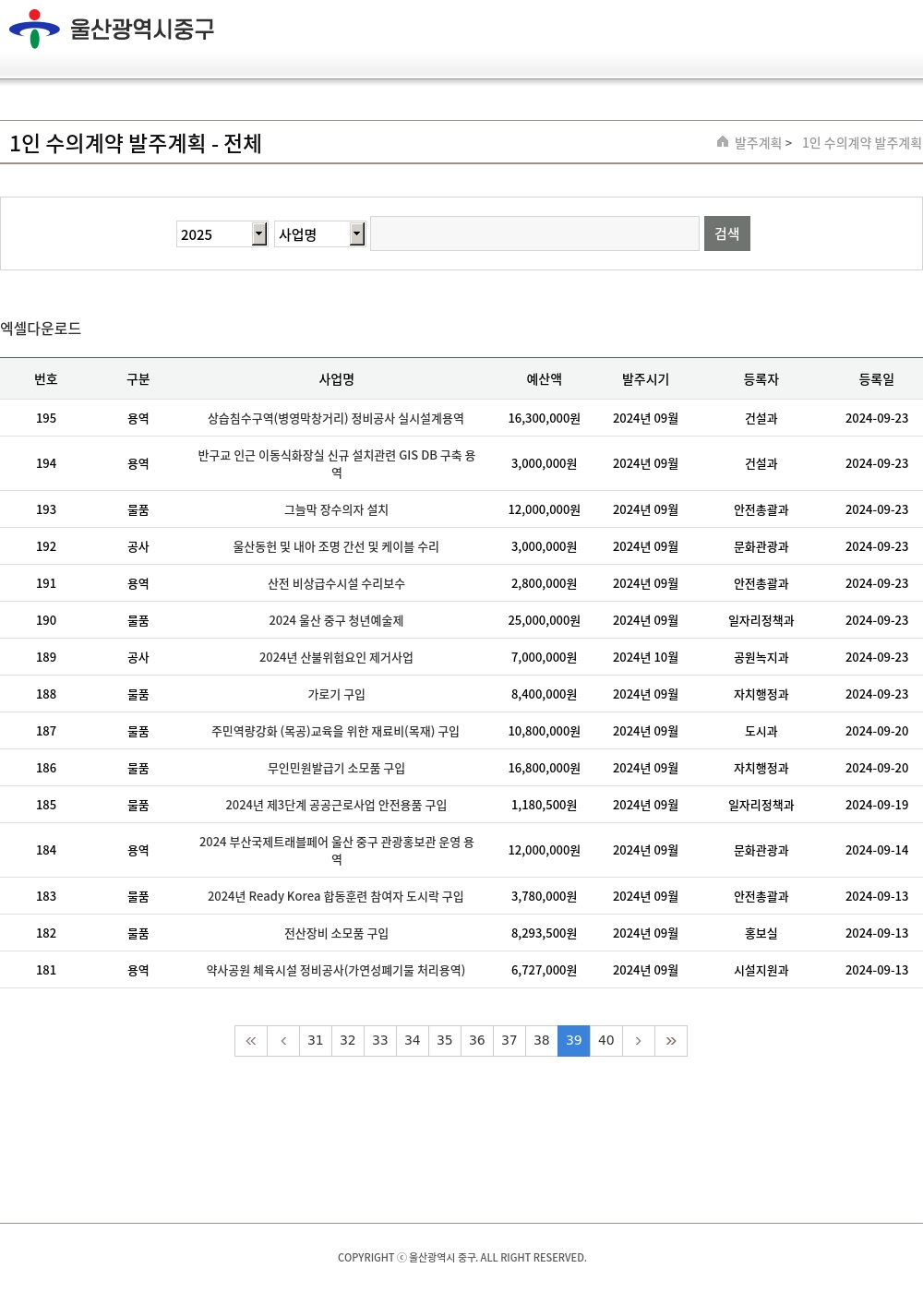
Task: Open the year 2025 dropdown
Action: [222, 234]
